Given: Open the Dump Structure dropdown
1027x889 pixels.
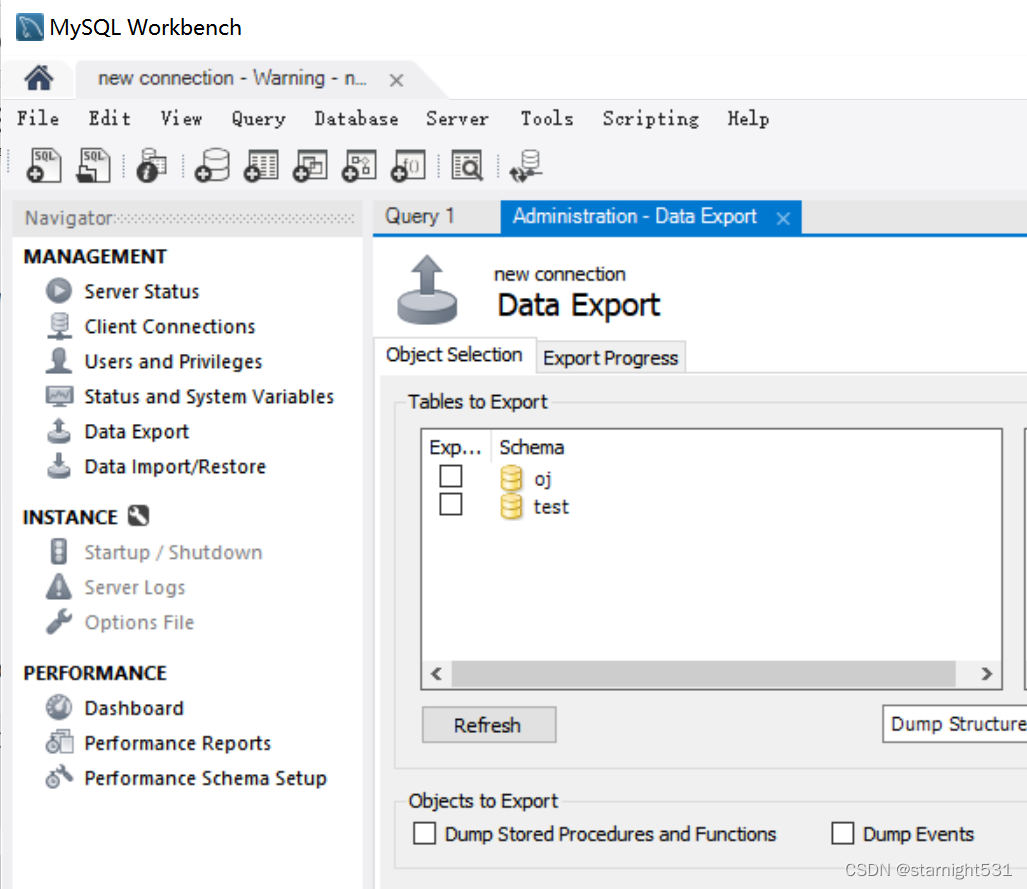Looking at the screenshot, I should pos(954,724).
